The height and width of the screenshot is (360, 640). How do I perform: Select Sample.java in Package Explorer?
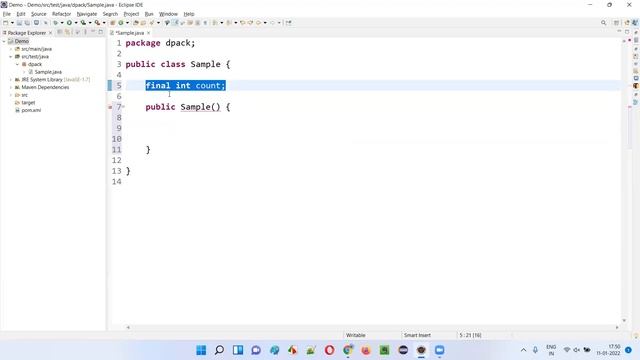point(48,72)
